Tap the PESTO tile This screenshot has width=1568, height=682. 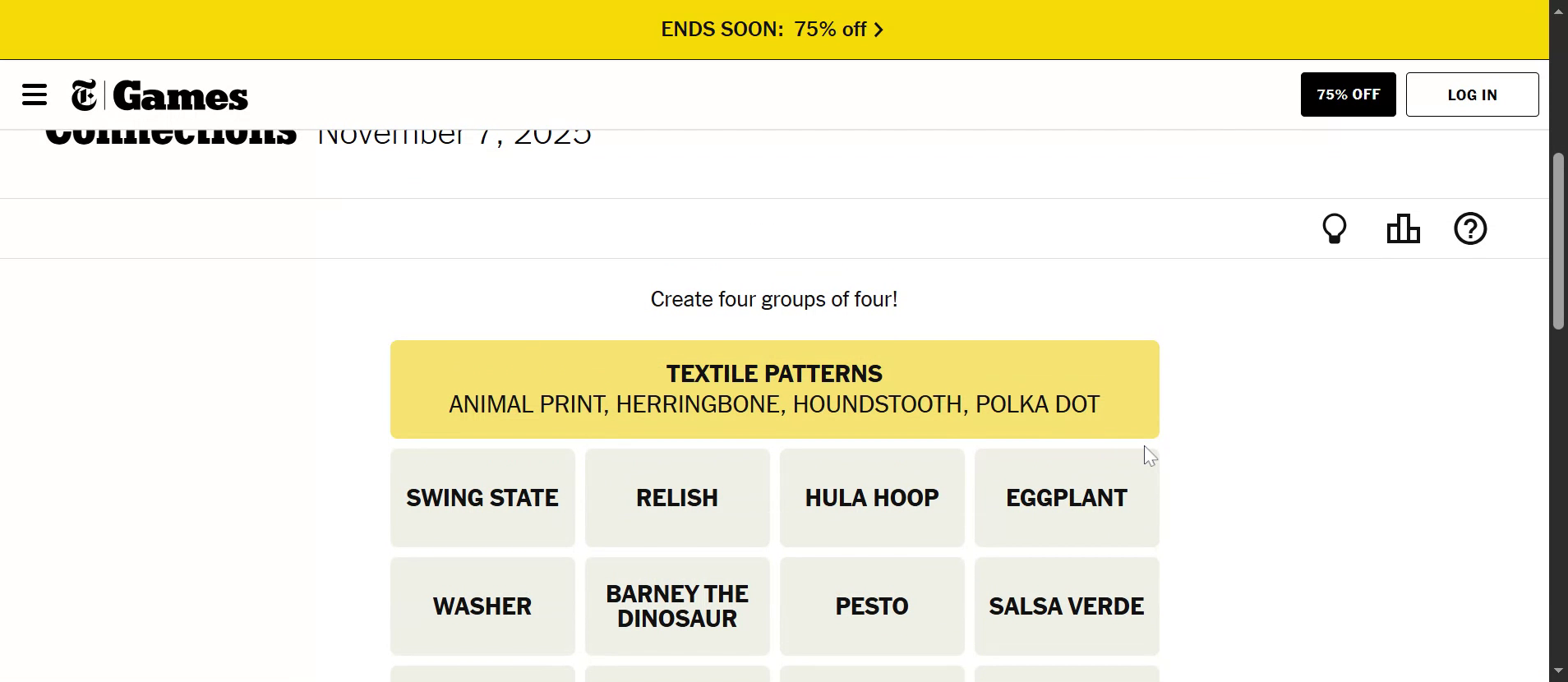click(x=872, y=606)
